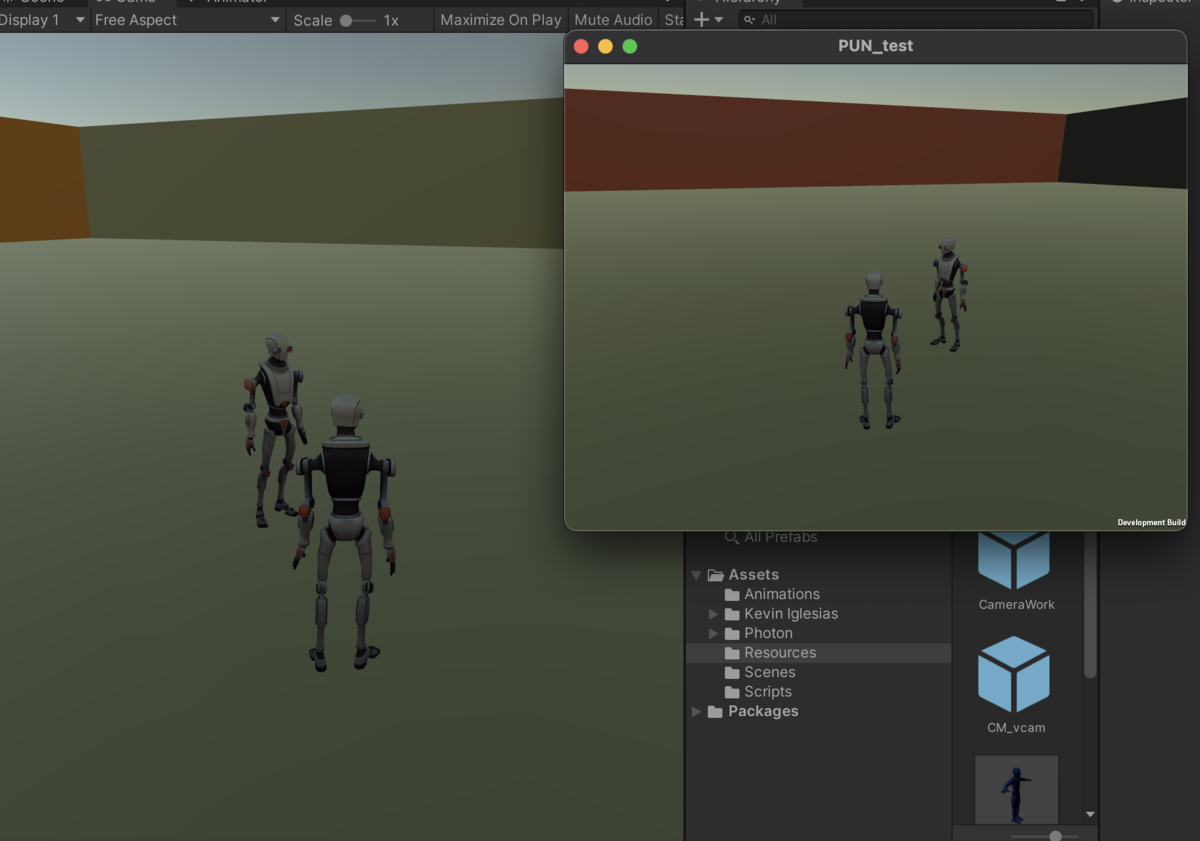Select the All Prefabs saved search
The width and height of the screenshot is (1200, 841).
pyautogui.click(x=780, y=537)
